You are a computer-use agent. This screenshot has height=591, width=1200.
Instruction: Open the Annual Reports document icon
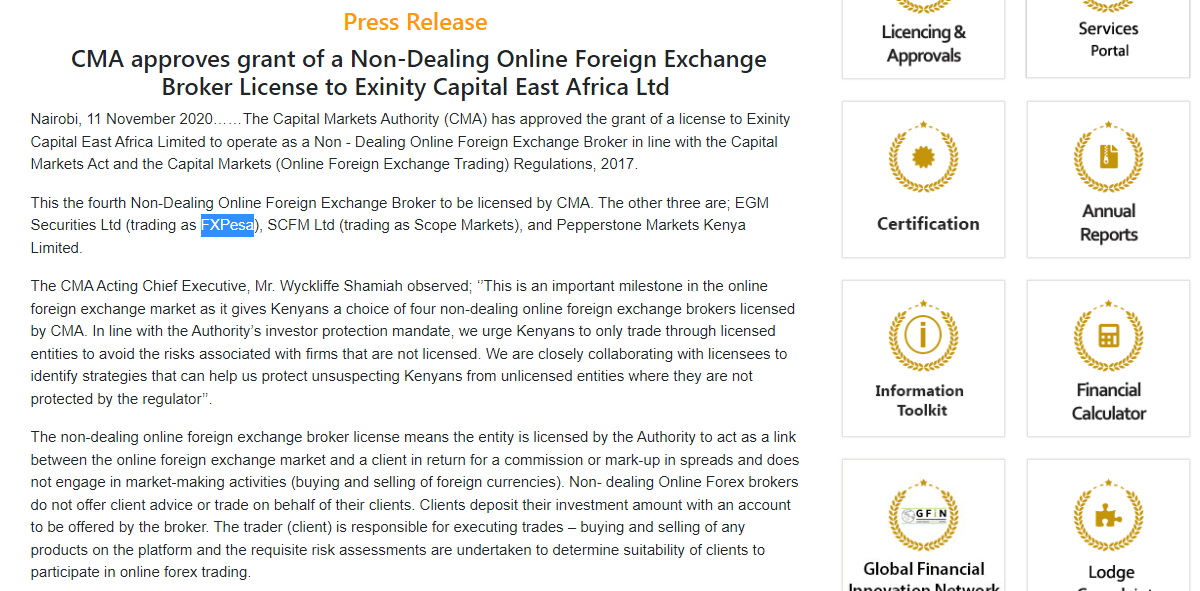(x=1108, y=156)
